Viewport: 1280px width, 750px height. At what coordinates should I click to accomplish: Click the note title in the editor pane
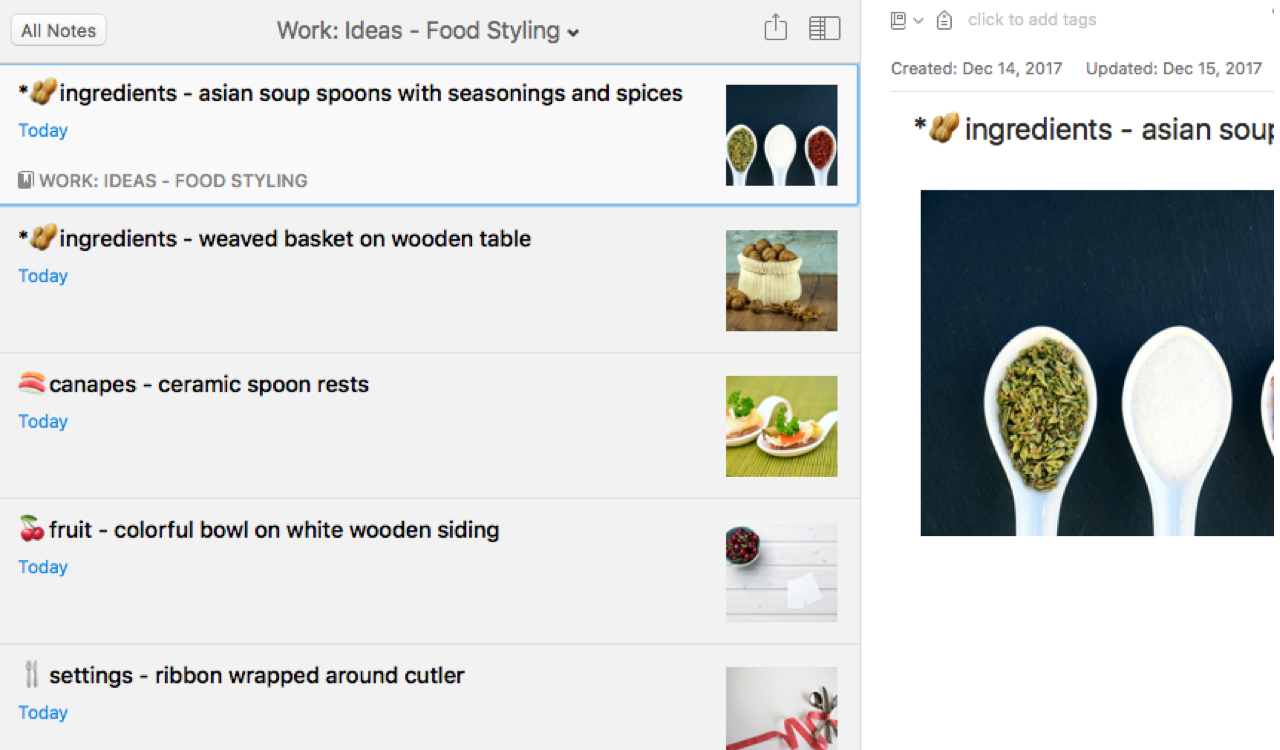(1095, 129)
